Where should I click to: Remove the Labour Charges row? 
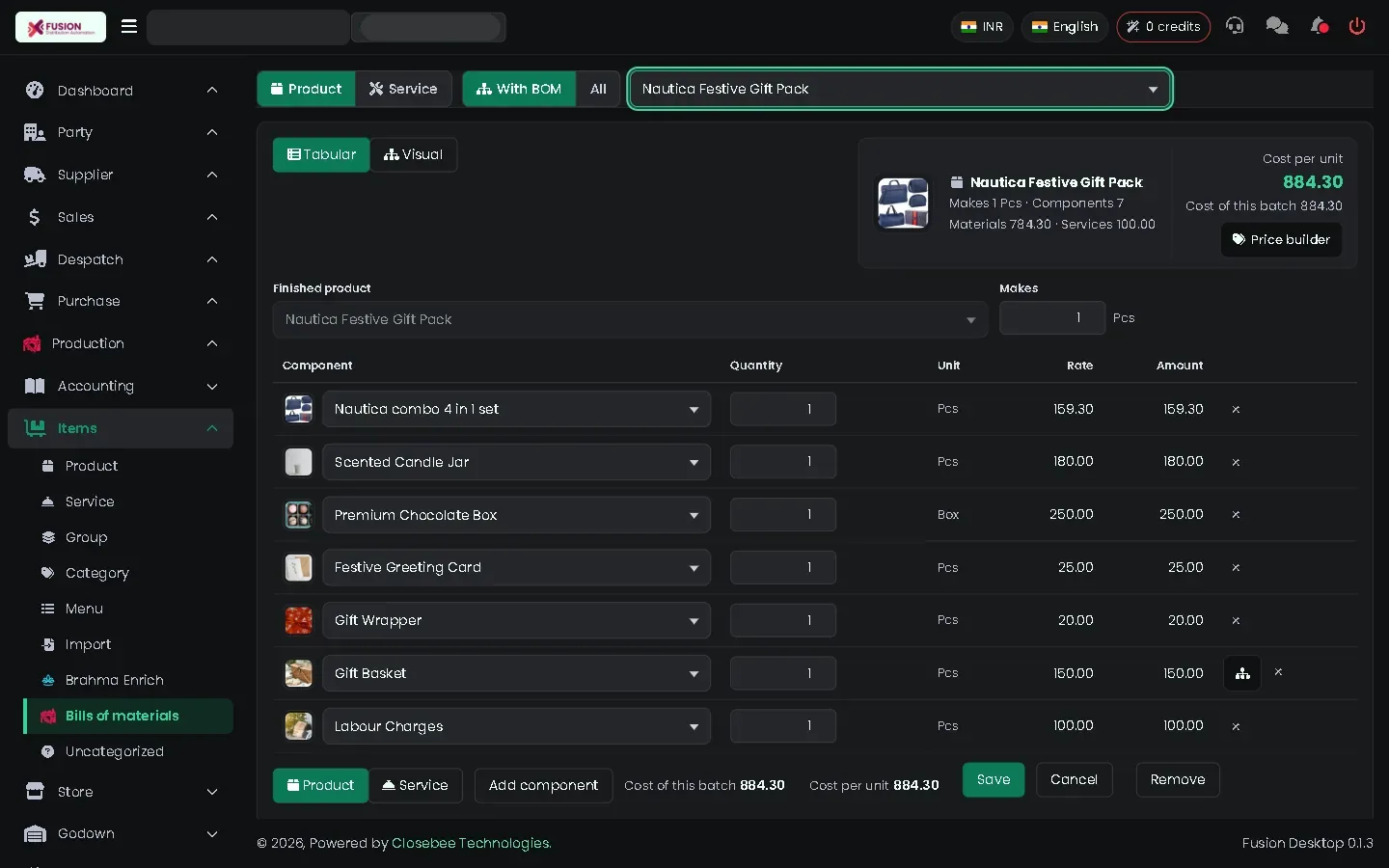point(1236,727)
